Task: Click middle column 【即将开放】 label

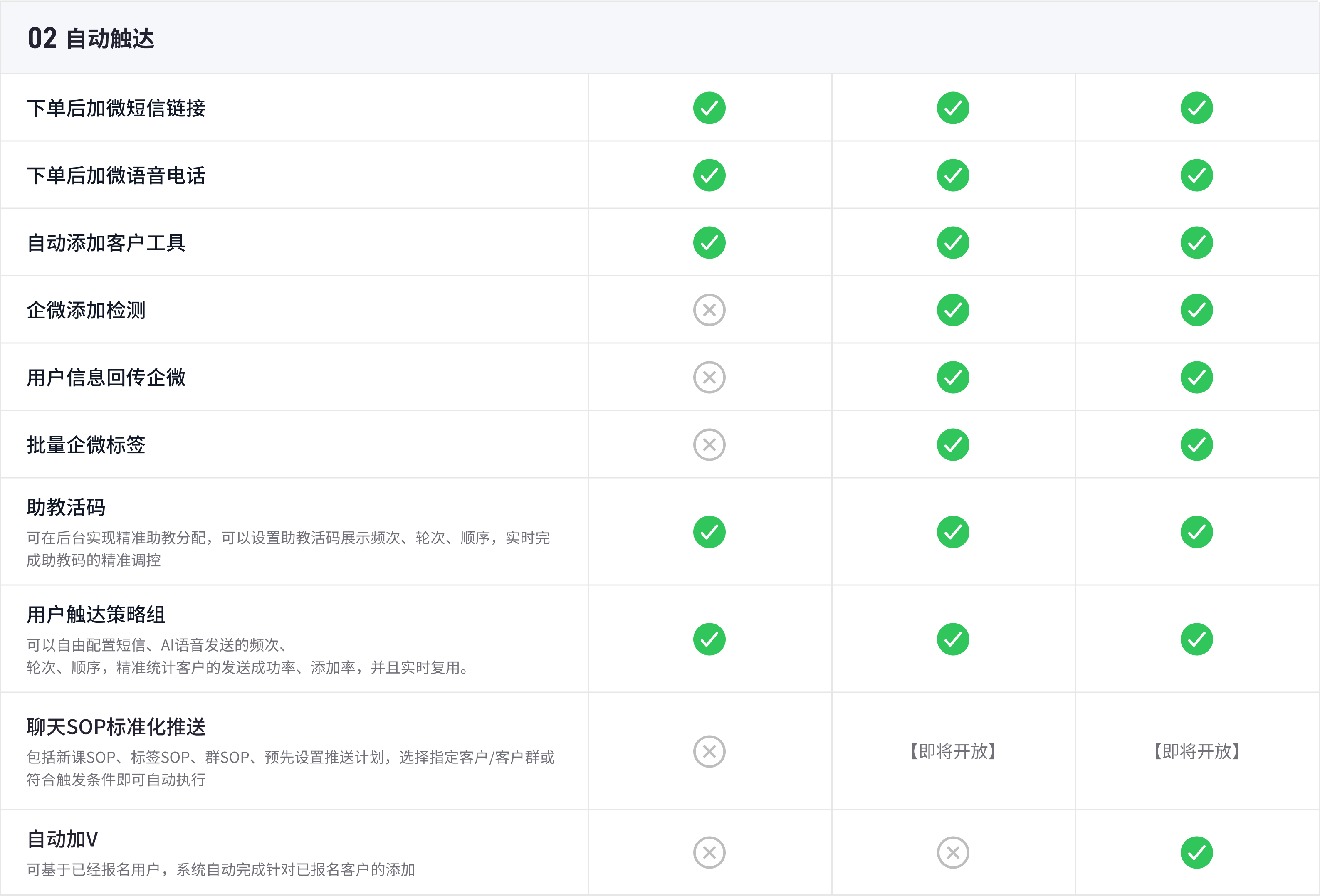Action: pos(952,751)
